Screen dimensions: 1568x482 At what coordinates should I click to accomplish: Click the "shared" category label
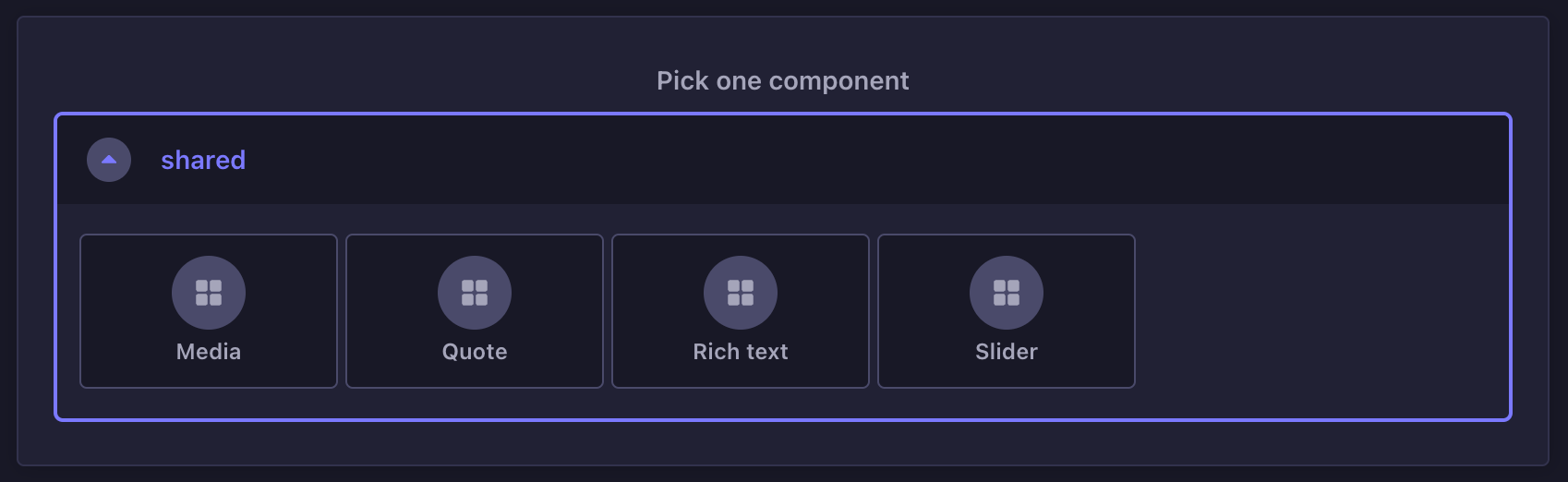(x=203, y=160)
